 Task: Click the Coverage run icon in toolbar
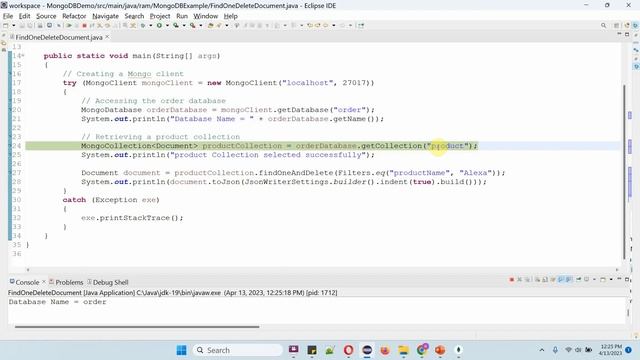coord(176,25)
